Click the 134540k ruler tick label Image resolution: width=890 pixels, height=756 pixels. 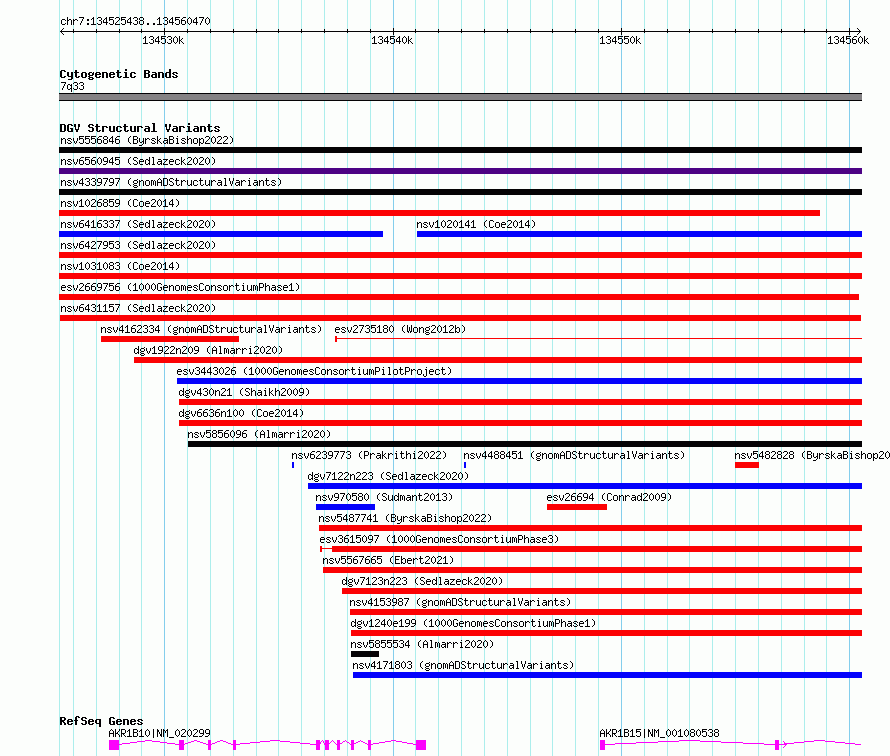pyautogui.click(x=392, y=40)
